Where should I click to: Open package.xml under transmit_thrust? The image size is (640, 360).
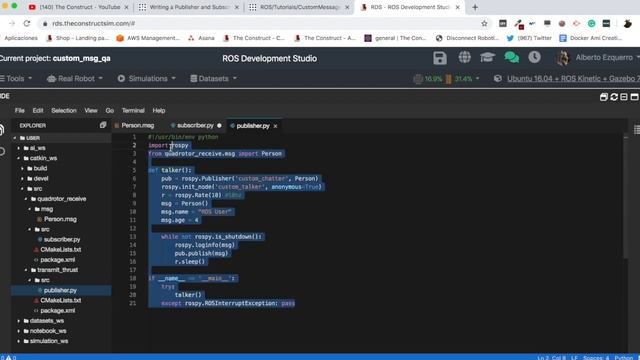(x=58, y=311)
